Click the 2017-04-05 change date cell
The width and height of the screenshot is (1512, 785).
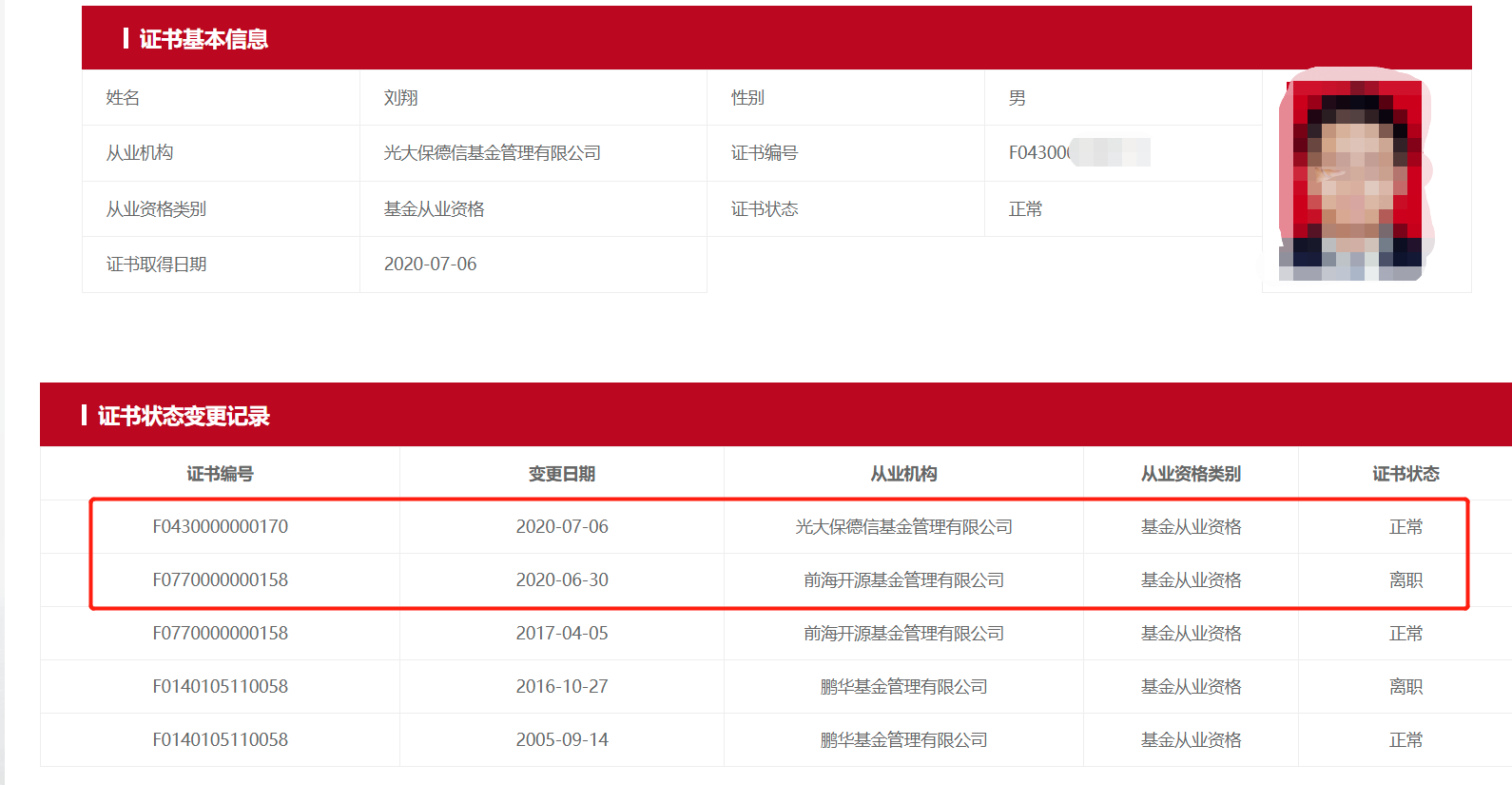[561, 634]
